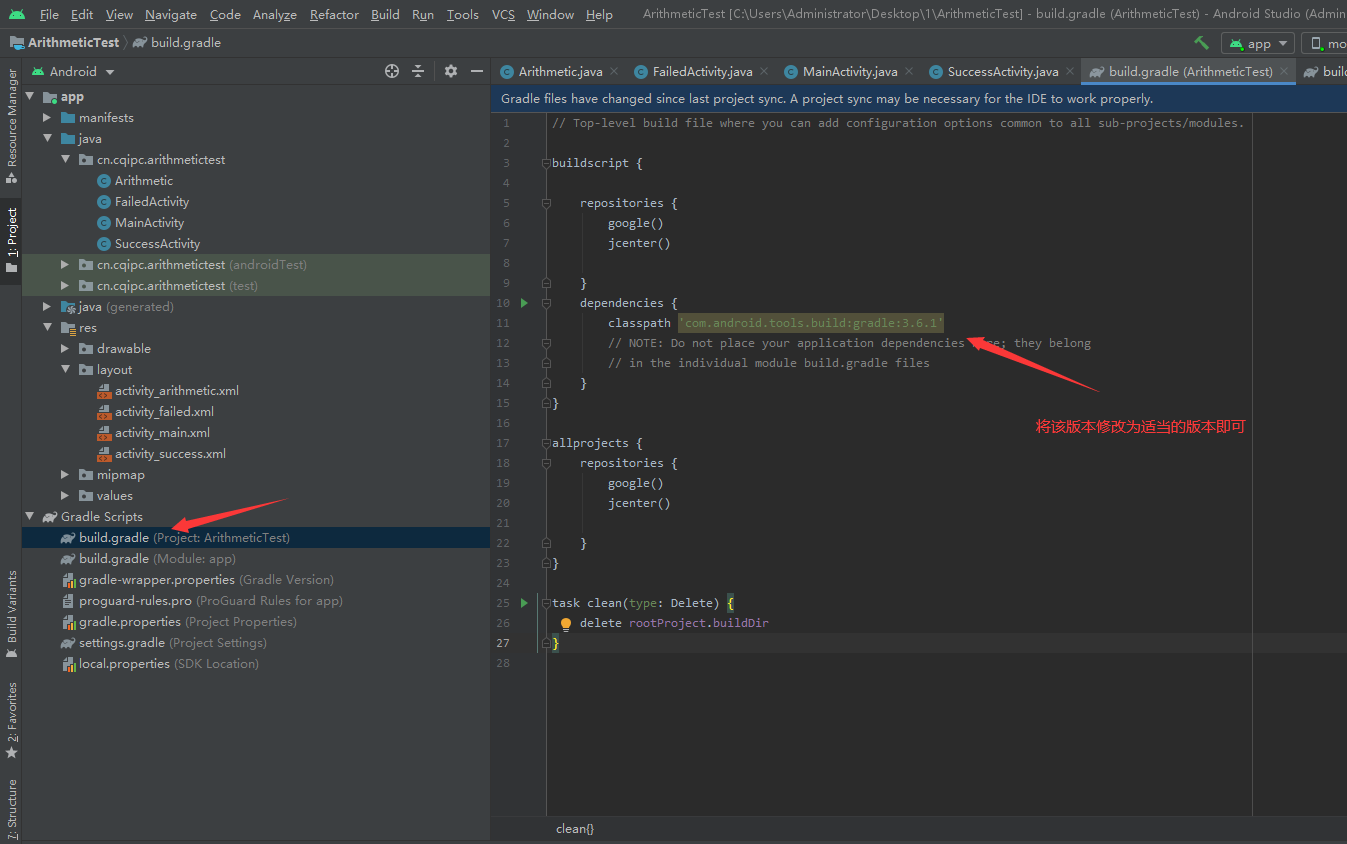Select the Arithmetic class in tree
Viewport: 1347px width, 844px height.
tap(144, 180)
